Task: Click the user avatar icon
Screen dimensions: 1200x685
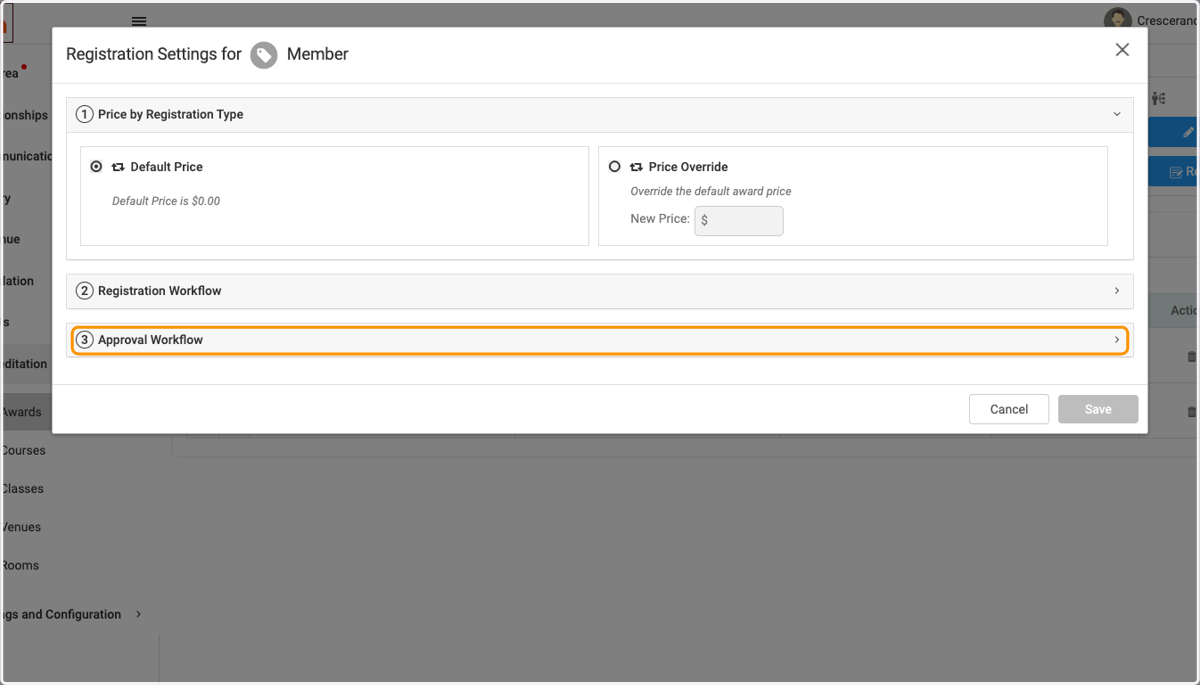Action: click(x=1117, y=20)
